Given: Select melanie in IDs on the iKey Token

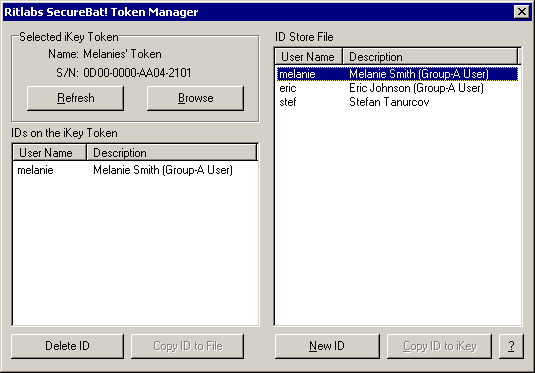Looking at the screenshot, I should point(135,170).
